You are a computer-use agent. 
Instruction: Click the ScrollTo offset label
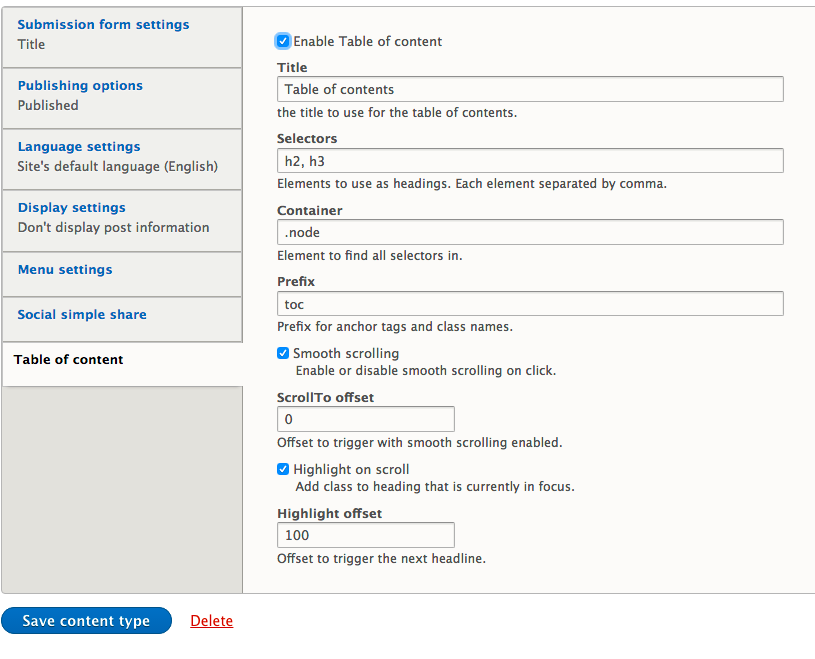325,398
